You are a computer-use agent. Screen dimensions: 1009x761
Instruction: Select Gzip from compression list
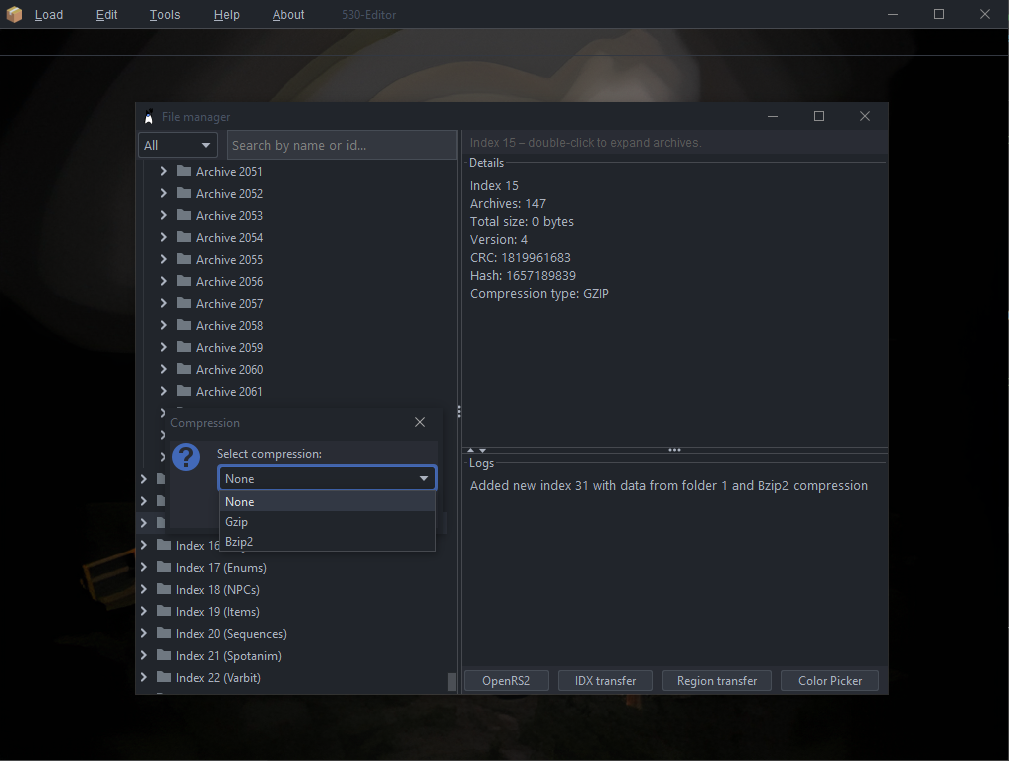click(x=237, y=522)
